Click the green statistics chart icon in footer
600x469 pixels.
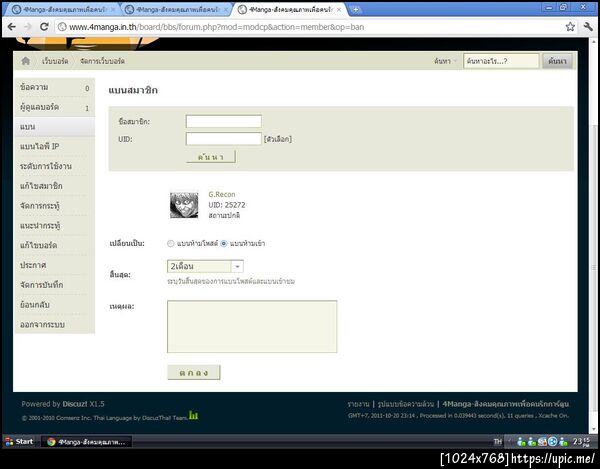tap(194, 415)
